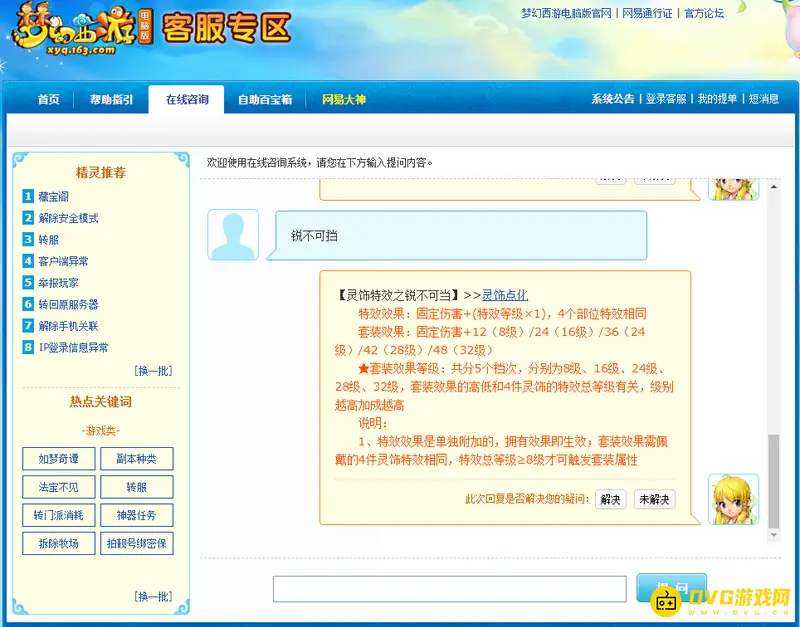Click the 客服专区 banner title
Screen dimensions: 800x627
click(x=227, y=28)
